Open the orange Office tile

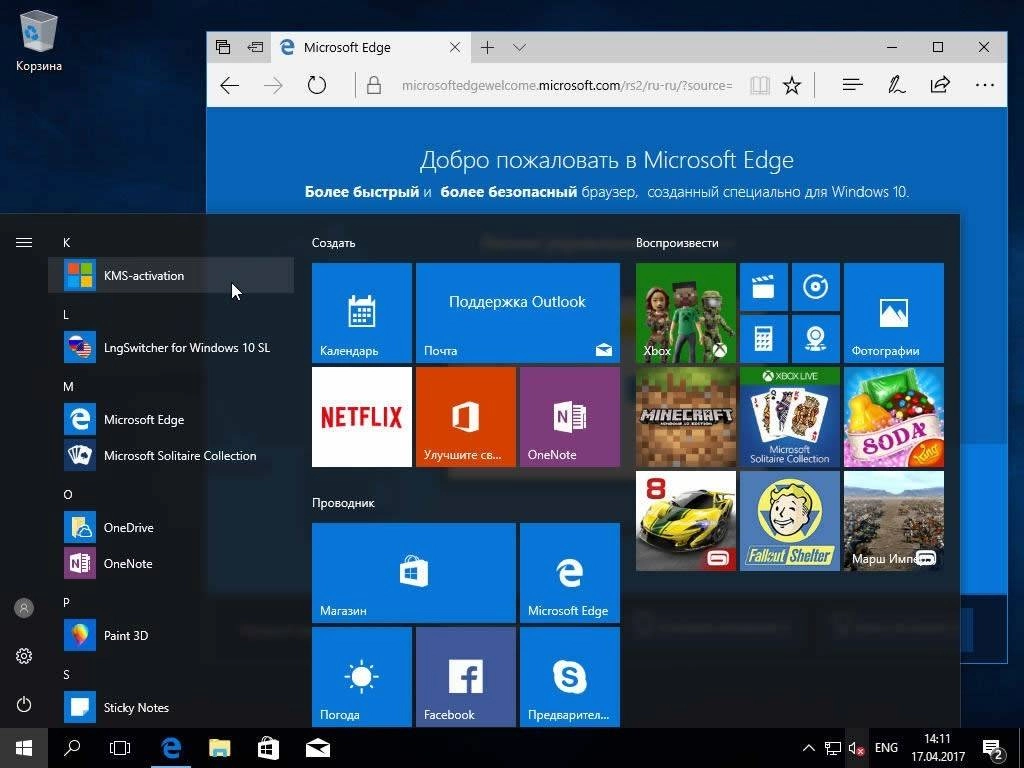(466, 417)
